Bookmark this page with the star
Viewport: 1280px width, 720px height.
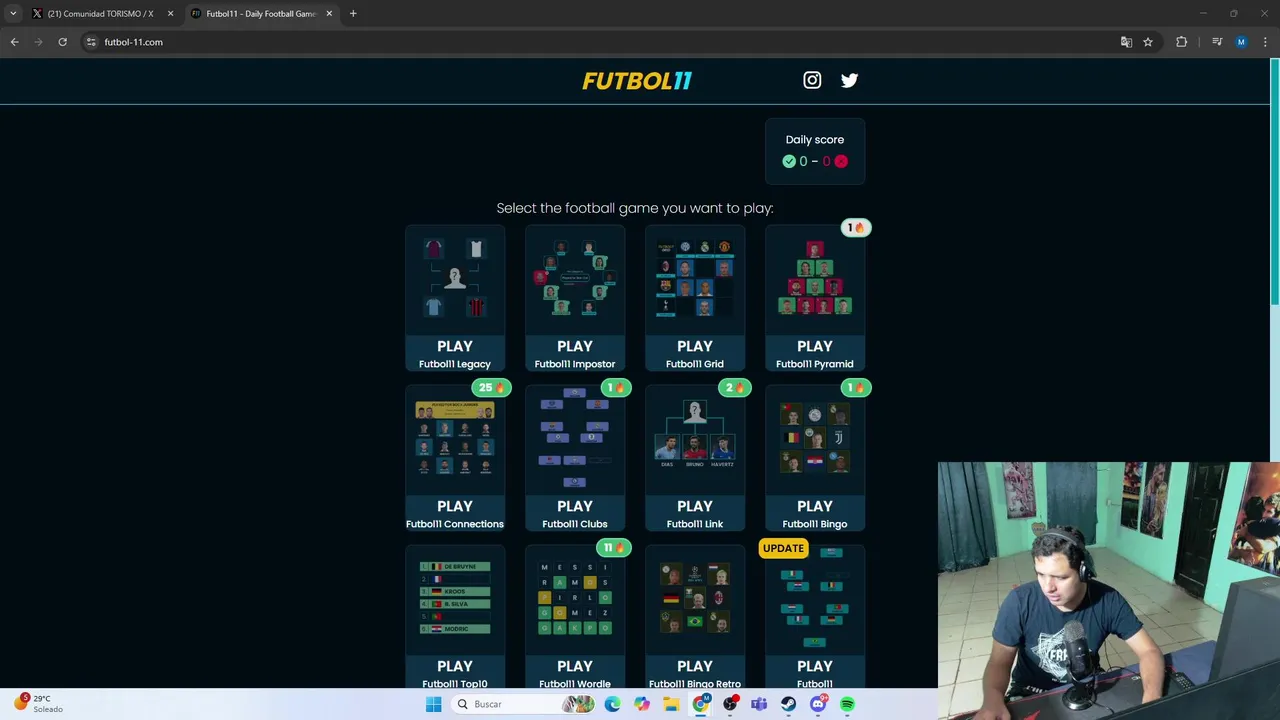coord(1148,42)
